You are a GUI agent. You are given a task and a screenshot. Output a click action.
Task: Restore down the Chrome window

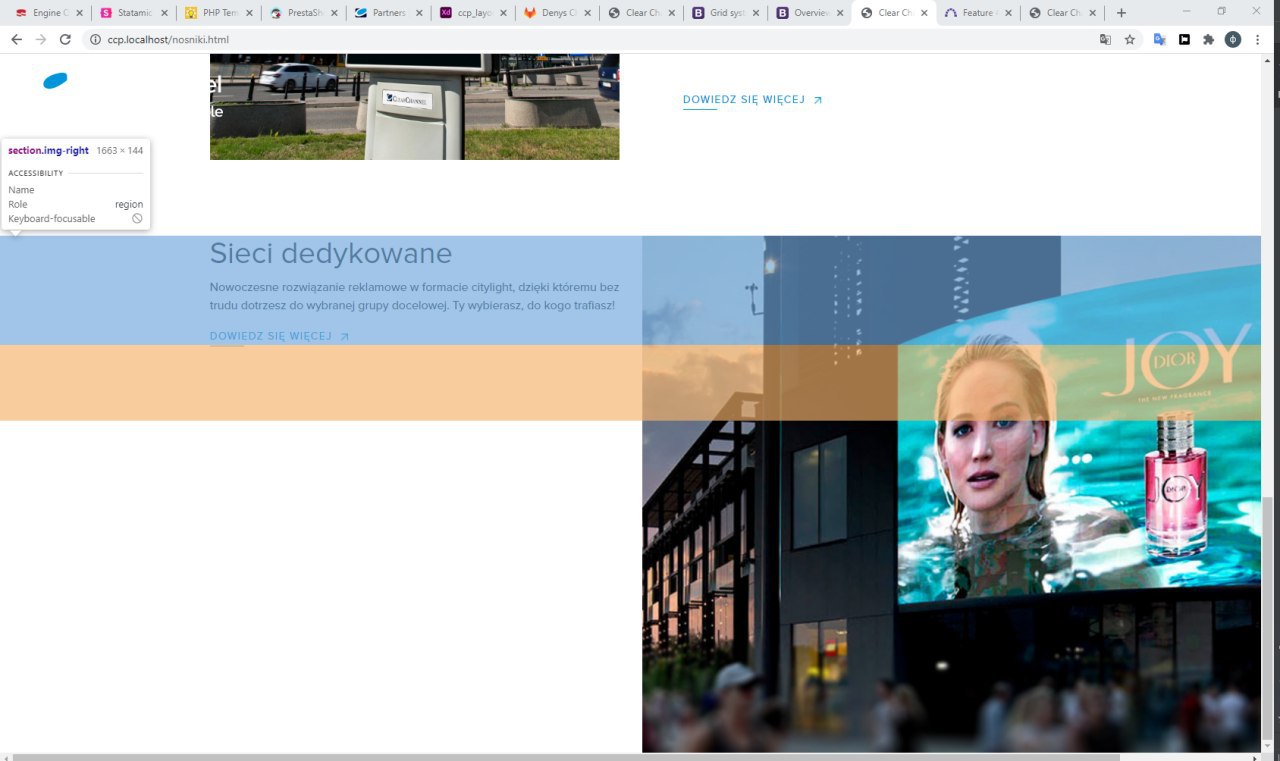coord(1221,11)
